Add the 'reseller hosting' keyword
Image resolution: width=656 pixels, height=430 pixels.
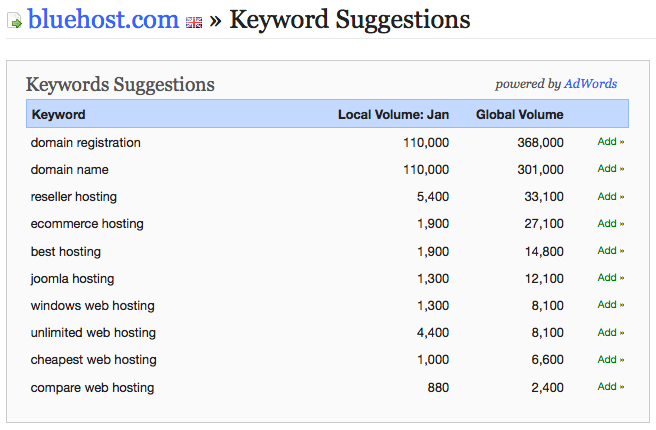[x=611, y=196]
